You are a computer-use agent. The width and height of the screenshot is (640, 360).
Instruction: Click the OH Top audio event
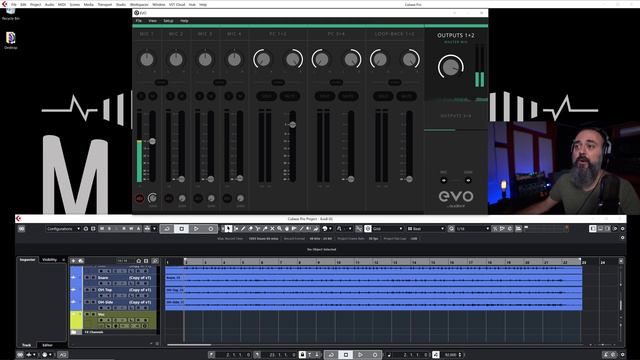coord(373,292)
